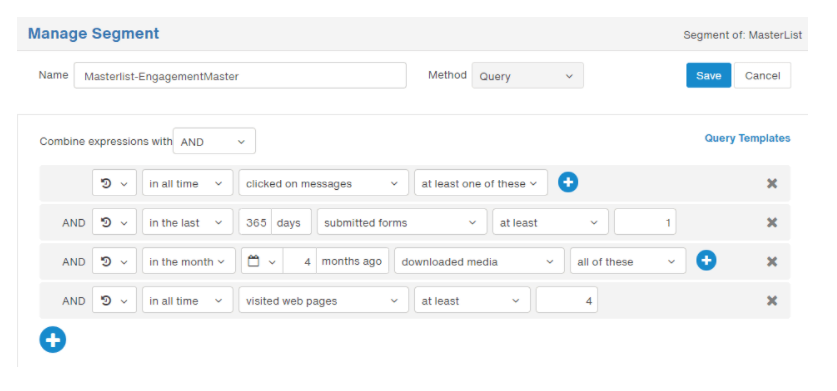Open history icon dropdown in first row
The image size is (837, 391).
tap(114, 183)
